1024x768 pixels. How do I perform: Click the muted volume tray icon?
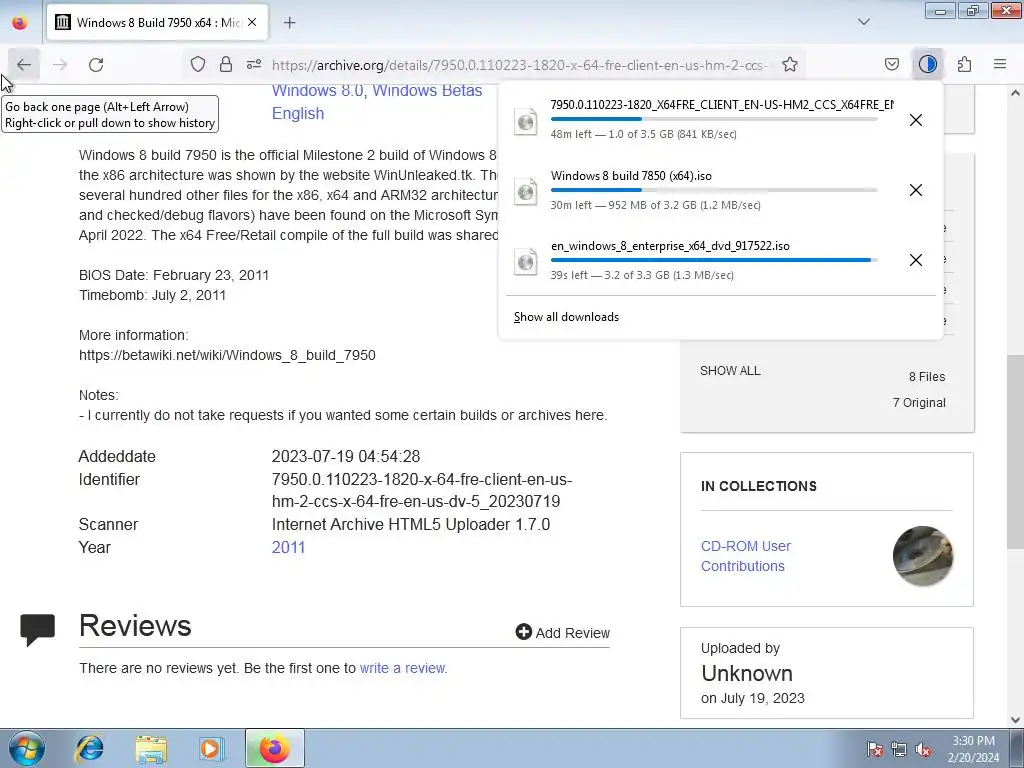(923, 749)
